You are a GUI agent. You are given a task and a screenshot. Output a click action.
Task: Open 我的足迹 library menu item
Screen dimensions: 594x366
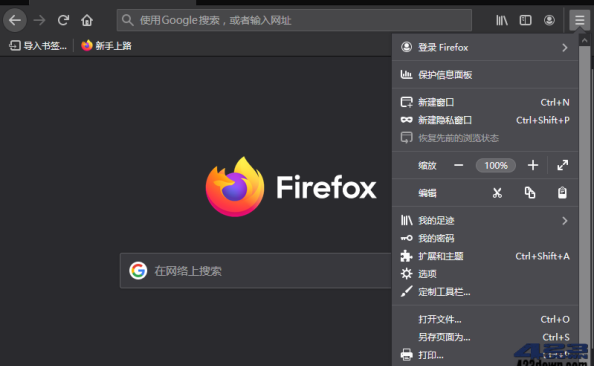[485, 221]
